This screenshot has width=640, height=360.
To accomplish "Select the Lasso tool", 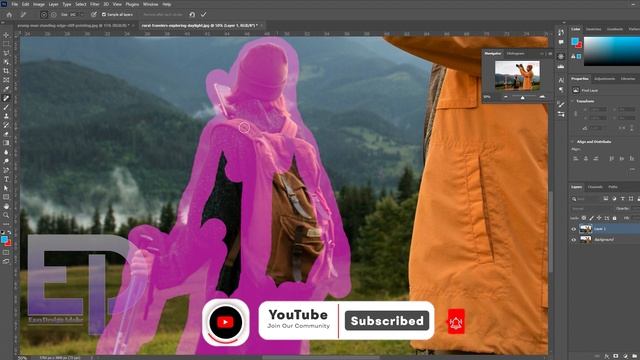I will coord(6,53).
